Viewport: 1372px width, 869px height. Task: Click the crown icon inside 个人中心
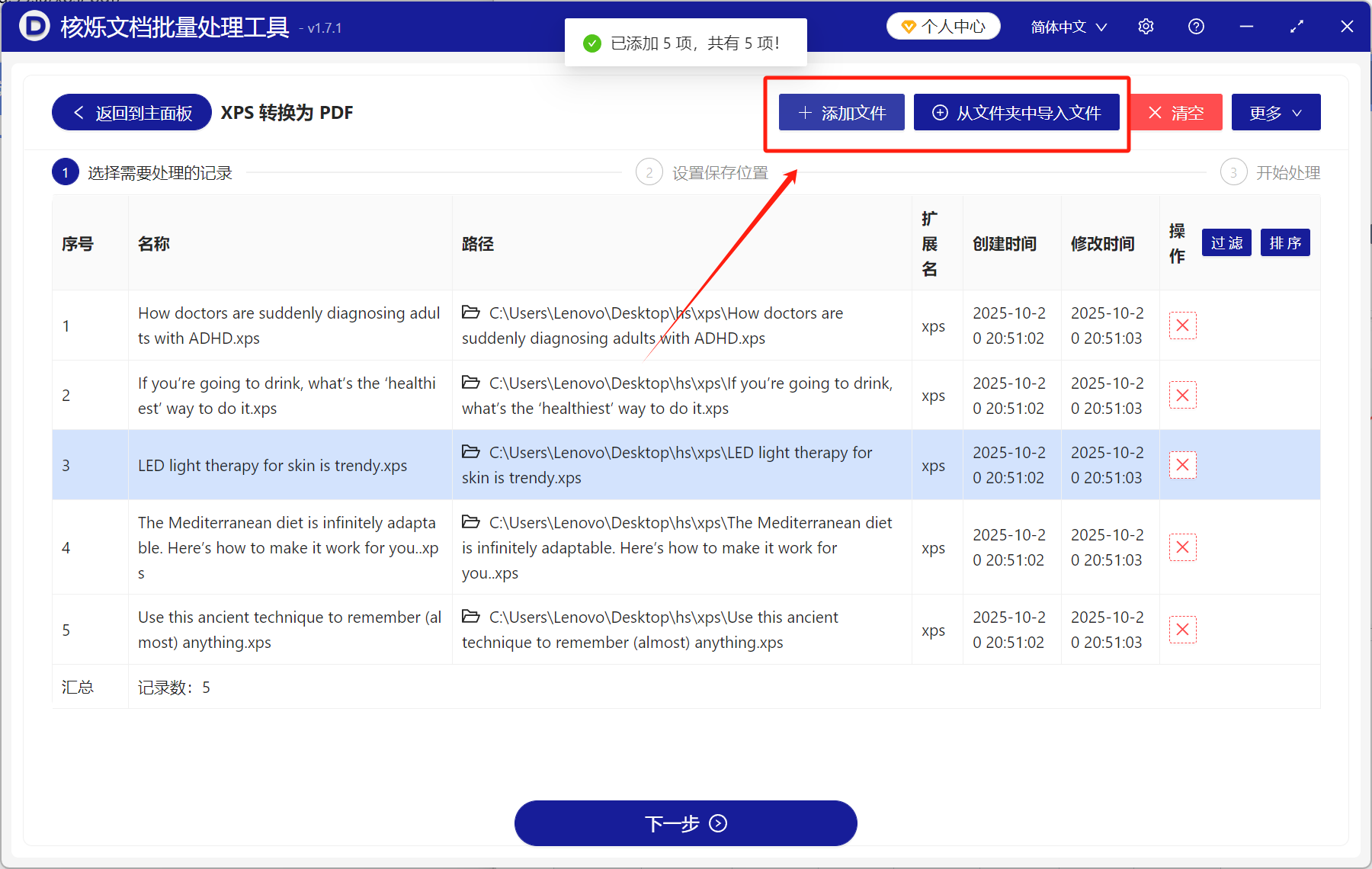[x=908, y=25]
